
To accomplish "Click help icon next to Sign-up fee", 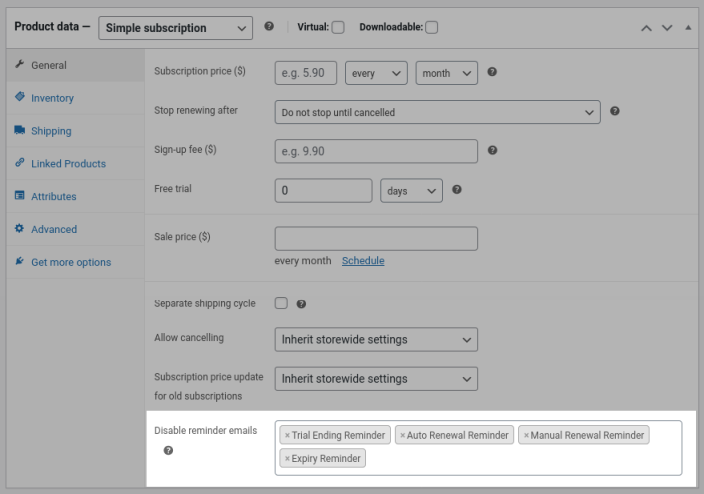I will [x=492, y=151].
